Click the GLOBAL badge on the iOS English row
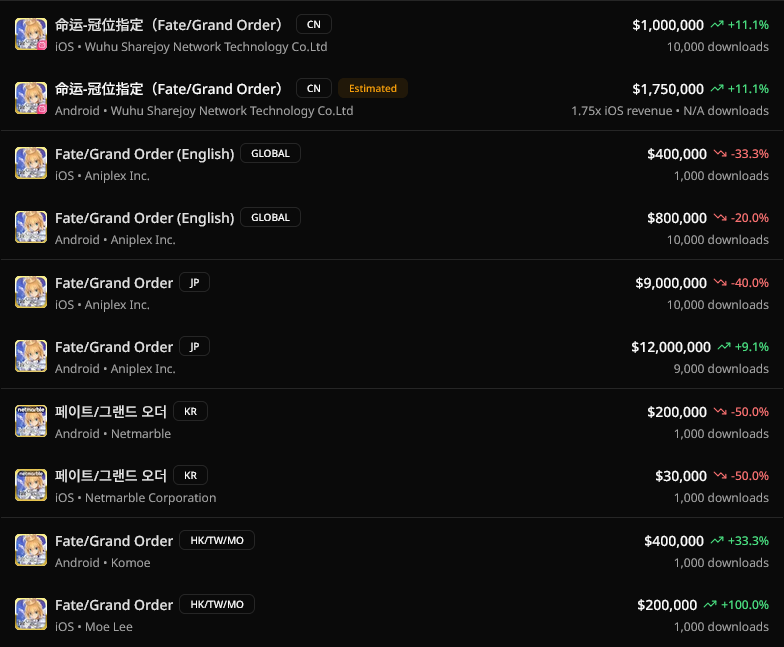 (x=270, y=154)
